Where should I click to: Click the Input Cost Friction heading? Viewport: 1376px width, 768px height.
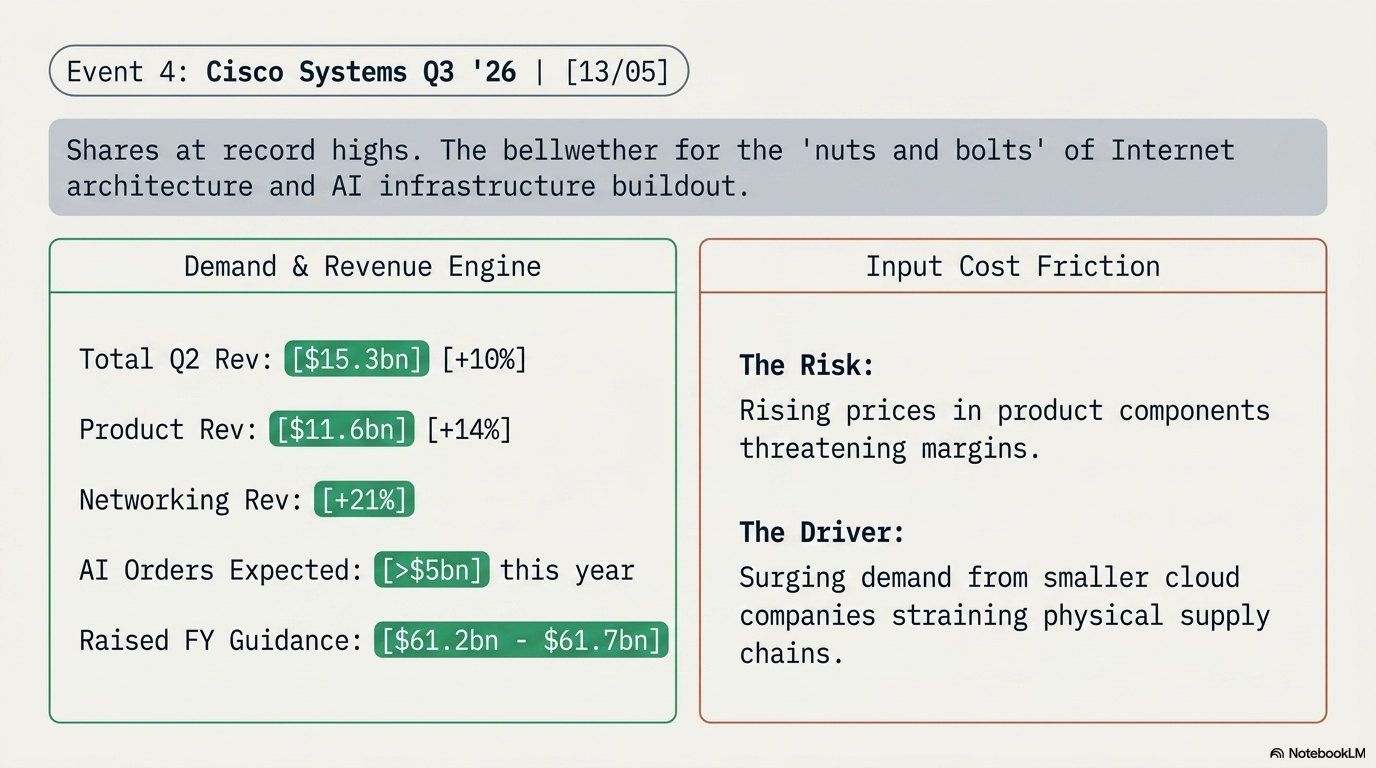1012,266
